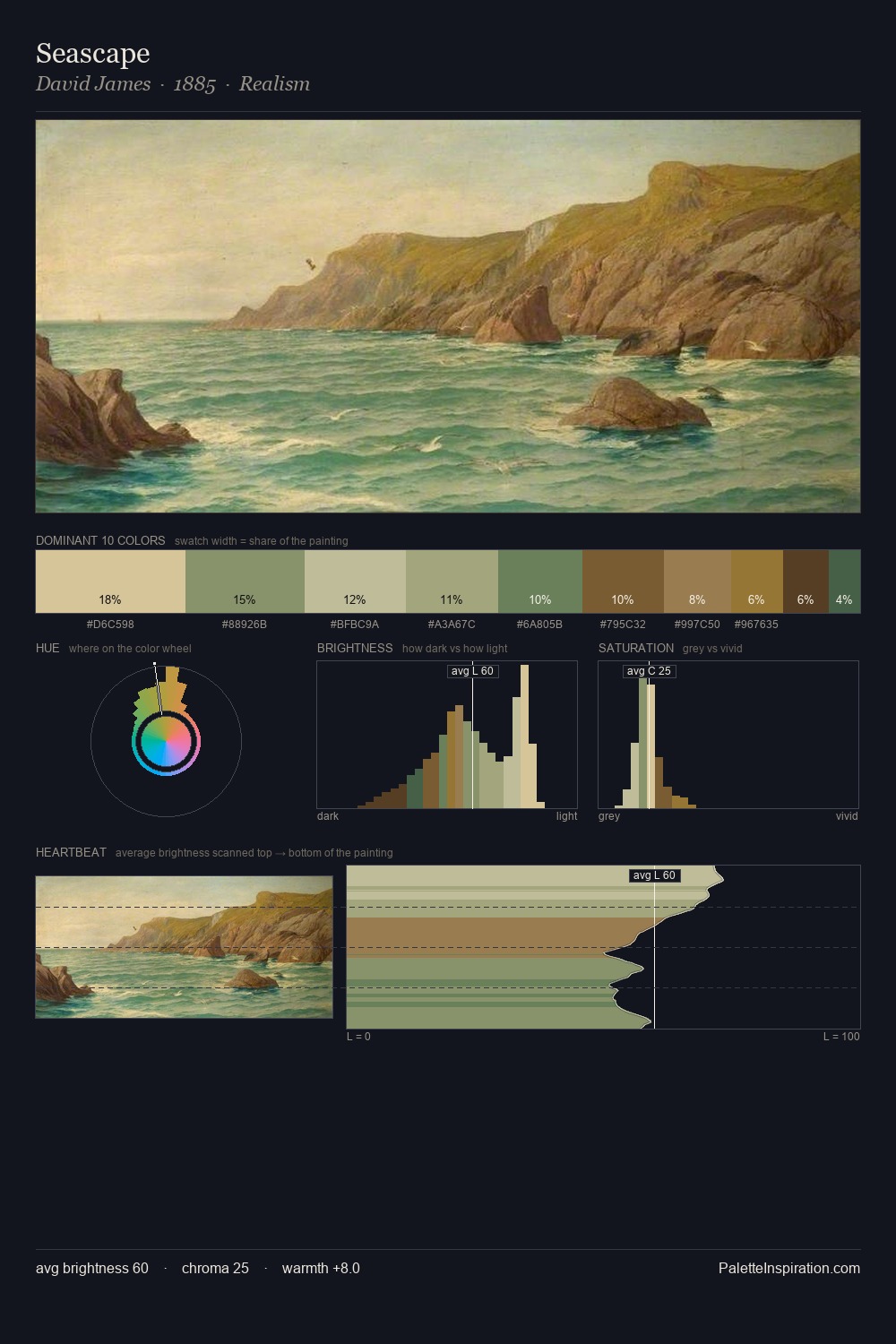
Task: Click hex code text '#6A805B'
Action: pyautogui.click(x=540, y=625)
